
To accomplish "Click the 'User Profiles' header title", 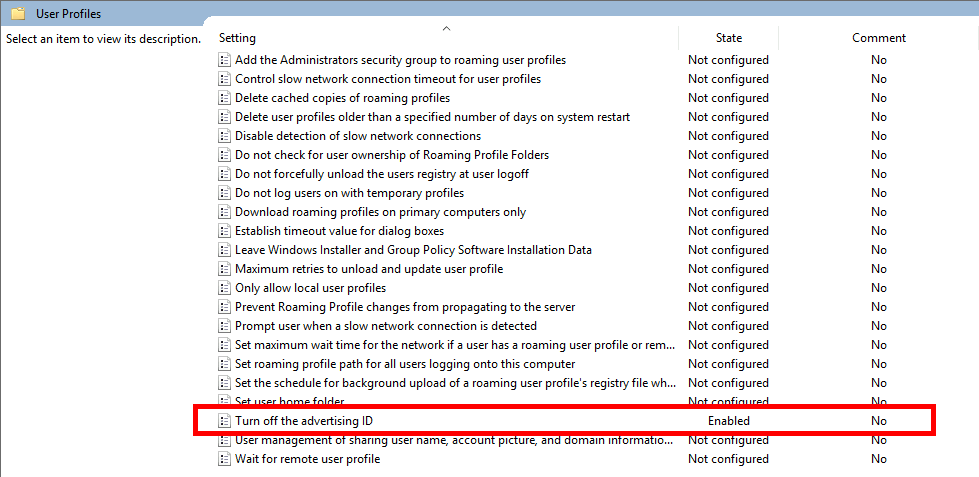I will 69,14.
